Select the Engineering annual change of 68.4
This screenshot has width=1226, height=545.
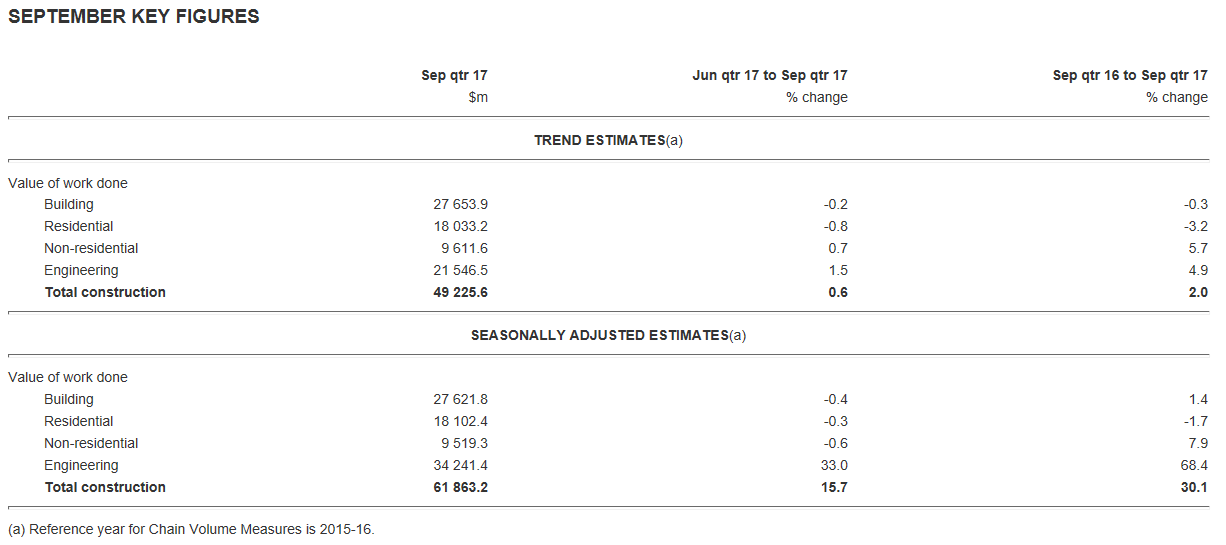click(1195, 465)
